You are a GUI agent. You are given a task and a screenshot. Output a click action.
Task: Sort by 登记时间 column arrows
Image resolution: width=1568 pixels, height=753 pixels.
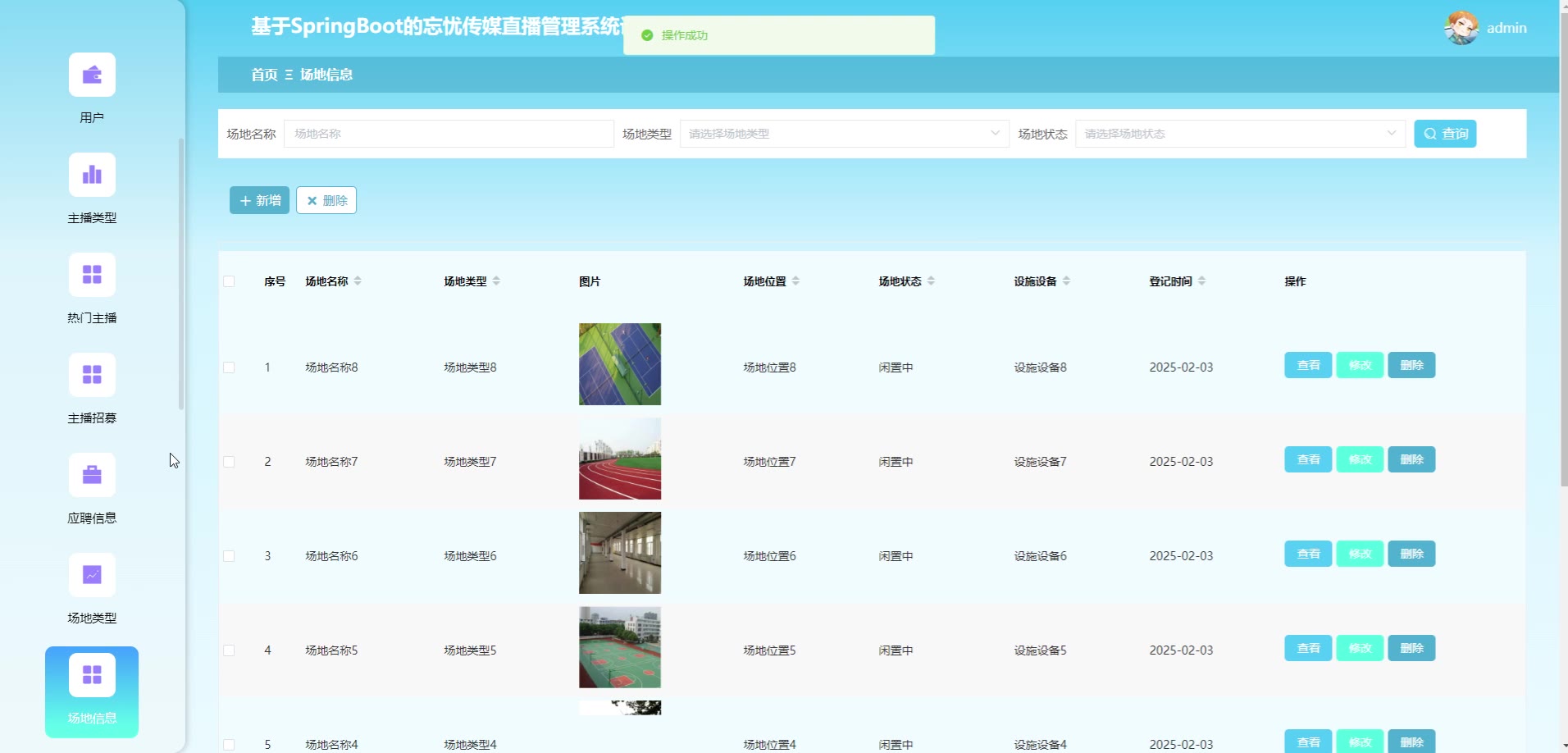point(1201,281)
